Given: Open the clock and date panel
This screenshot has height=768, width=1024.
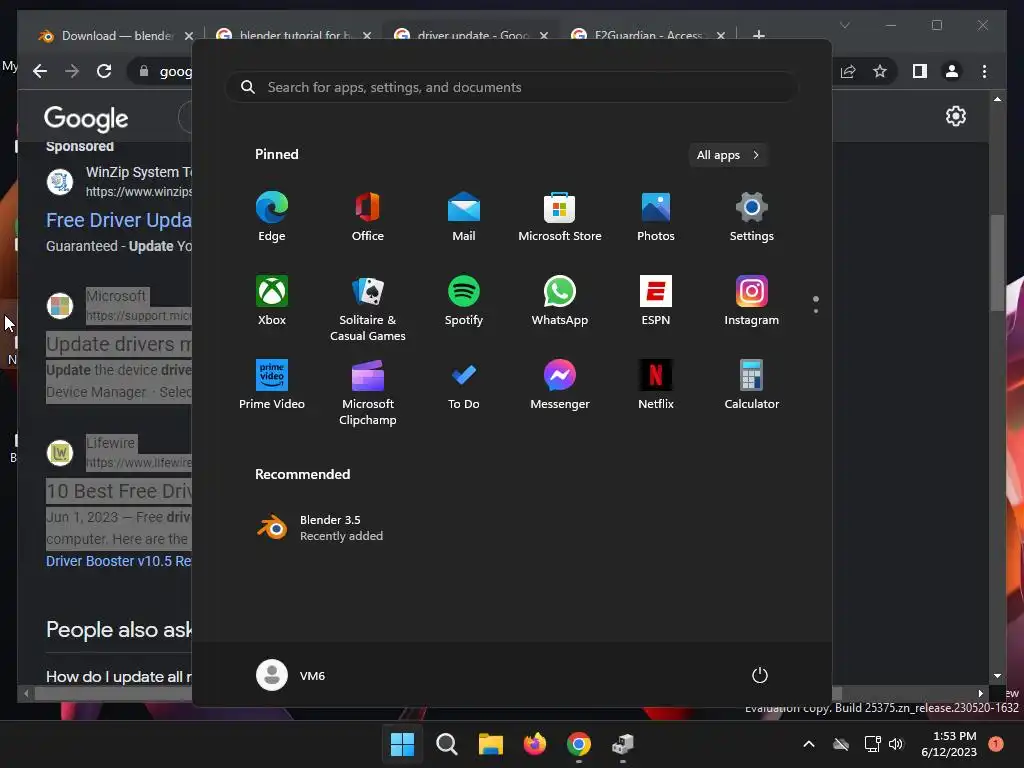Looking at the screenshot, I should click(949, 744).
